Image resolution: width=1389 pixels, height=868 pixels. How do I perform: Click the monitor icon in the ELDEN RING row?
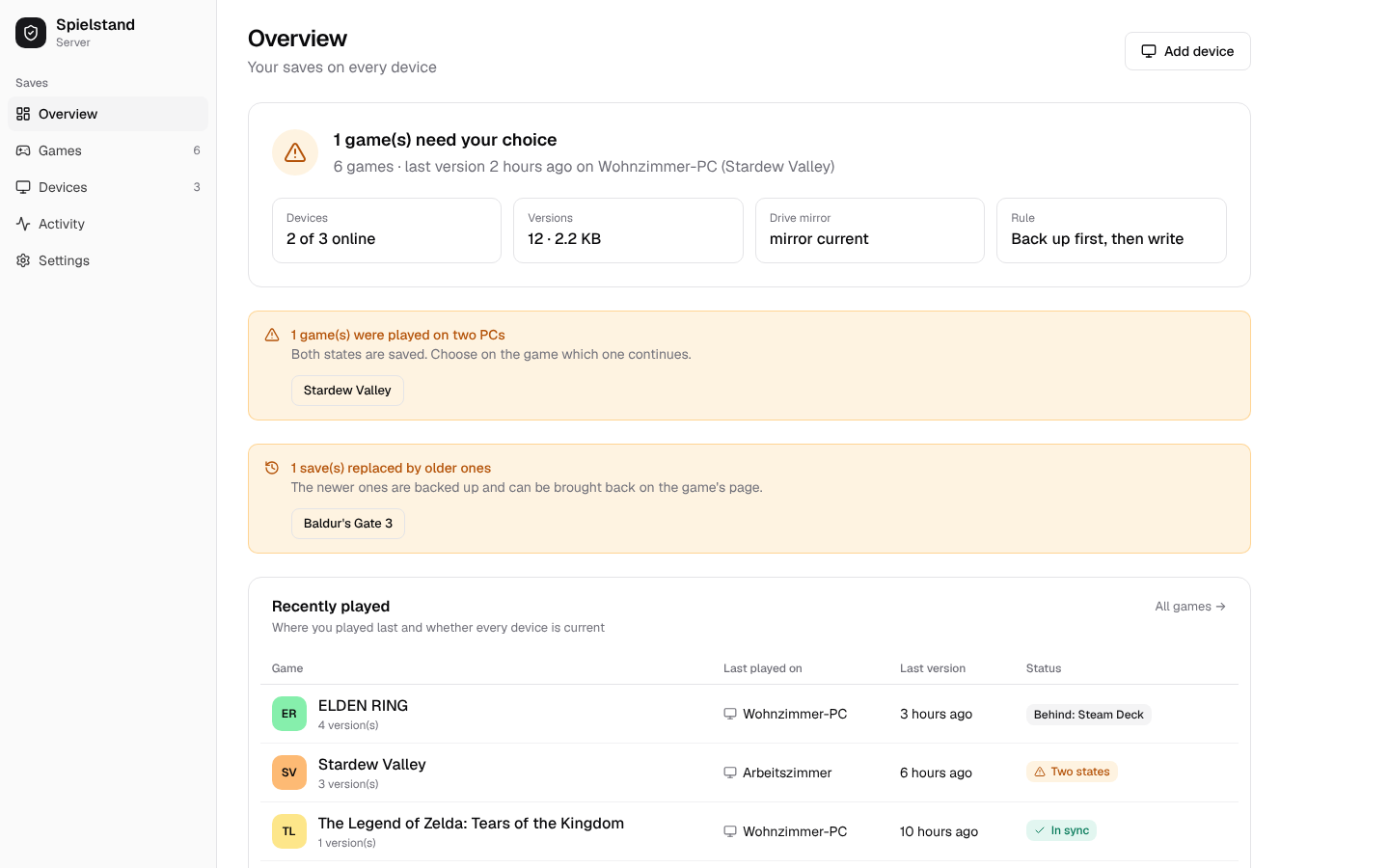tap(730, 714)
